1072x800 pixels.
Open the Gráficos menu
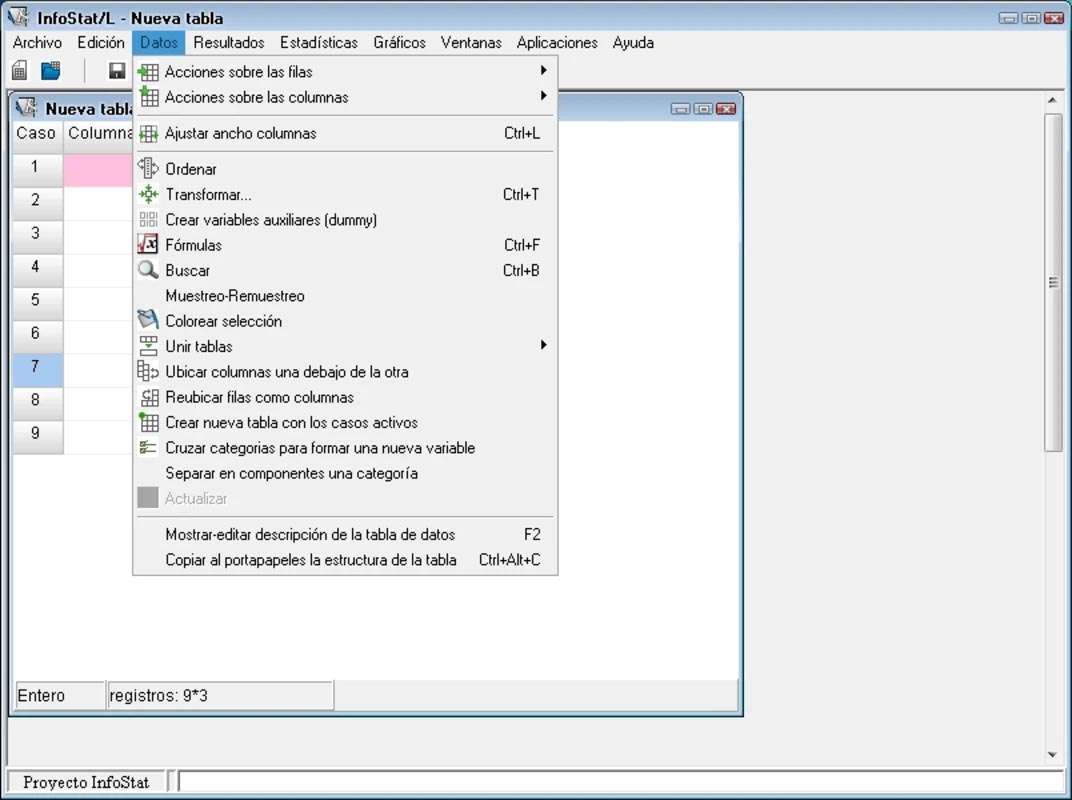tap(399, 43)
